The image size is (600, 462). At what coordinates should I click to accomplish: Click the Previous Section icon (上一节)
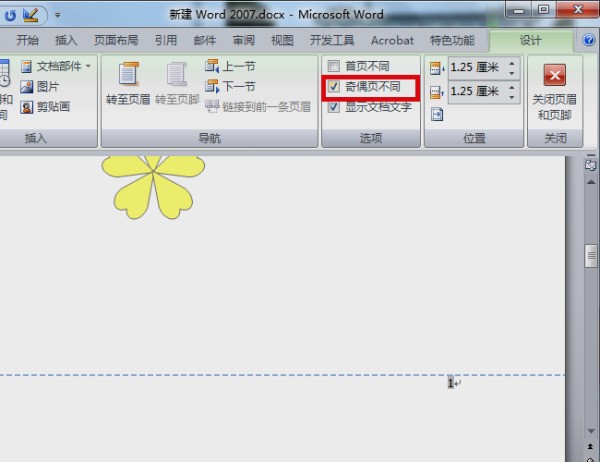click(x=212, y=66)
